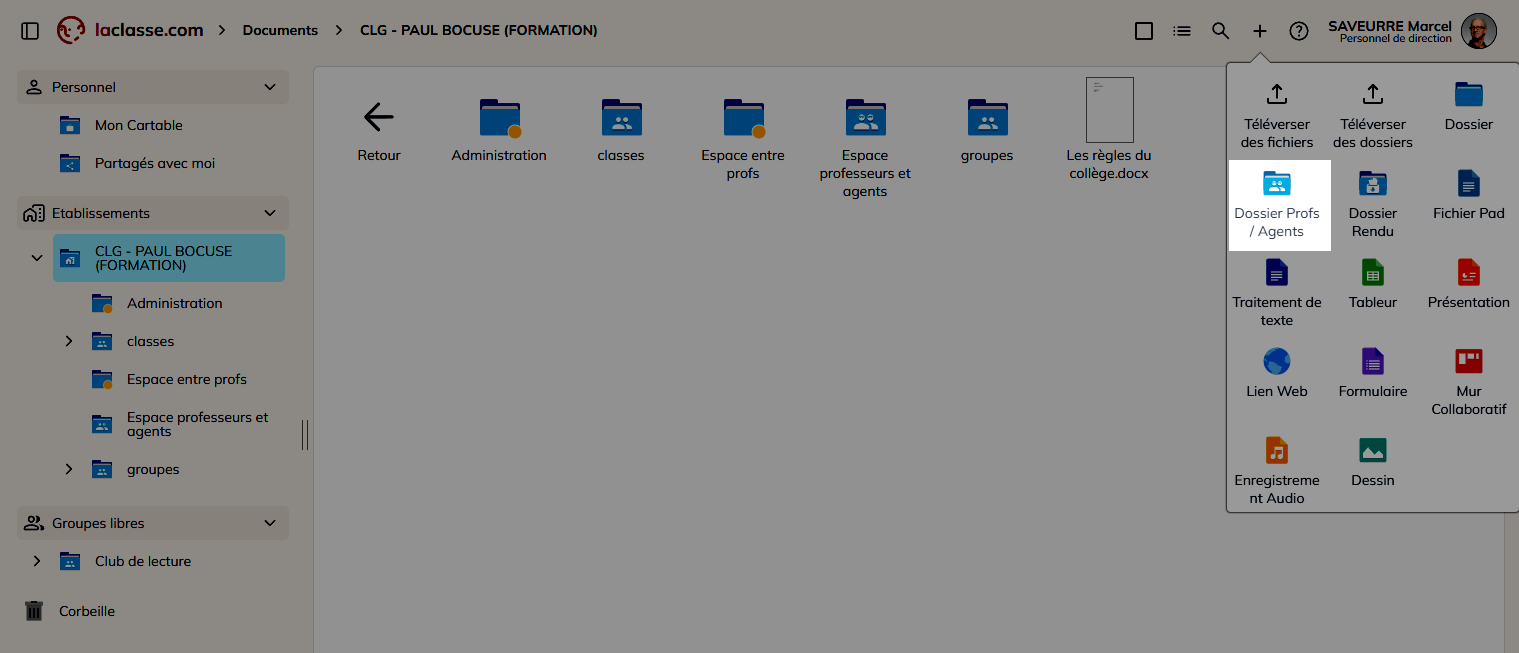This screenshot has height=653, width=1519.
Task: Add a Lien Web
Action: pyautogui.click(x=1277, y=373)
